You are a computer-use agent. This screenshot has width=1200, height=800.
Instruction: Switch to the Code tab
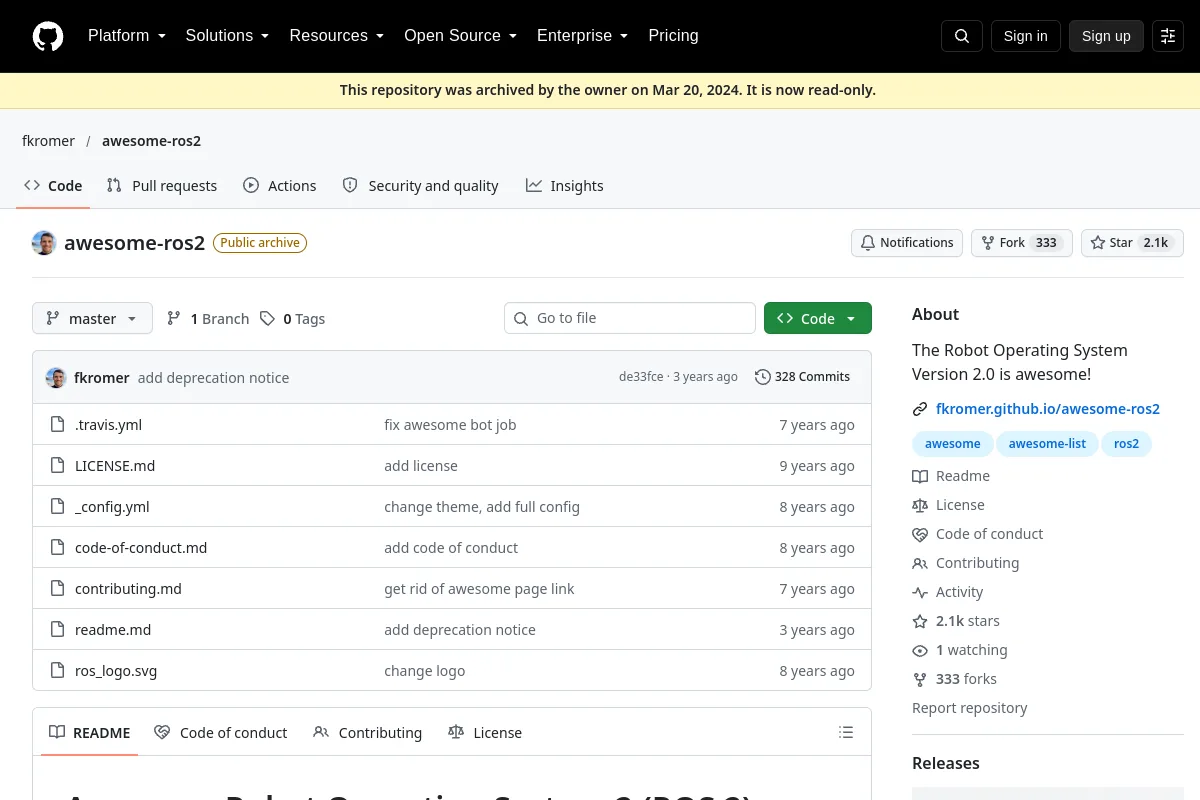click(53, 185)
